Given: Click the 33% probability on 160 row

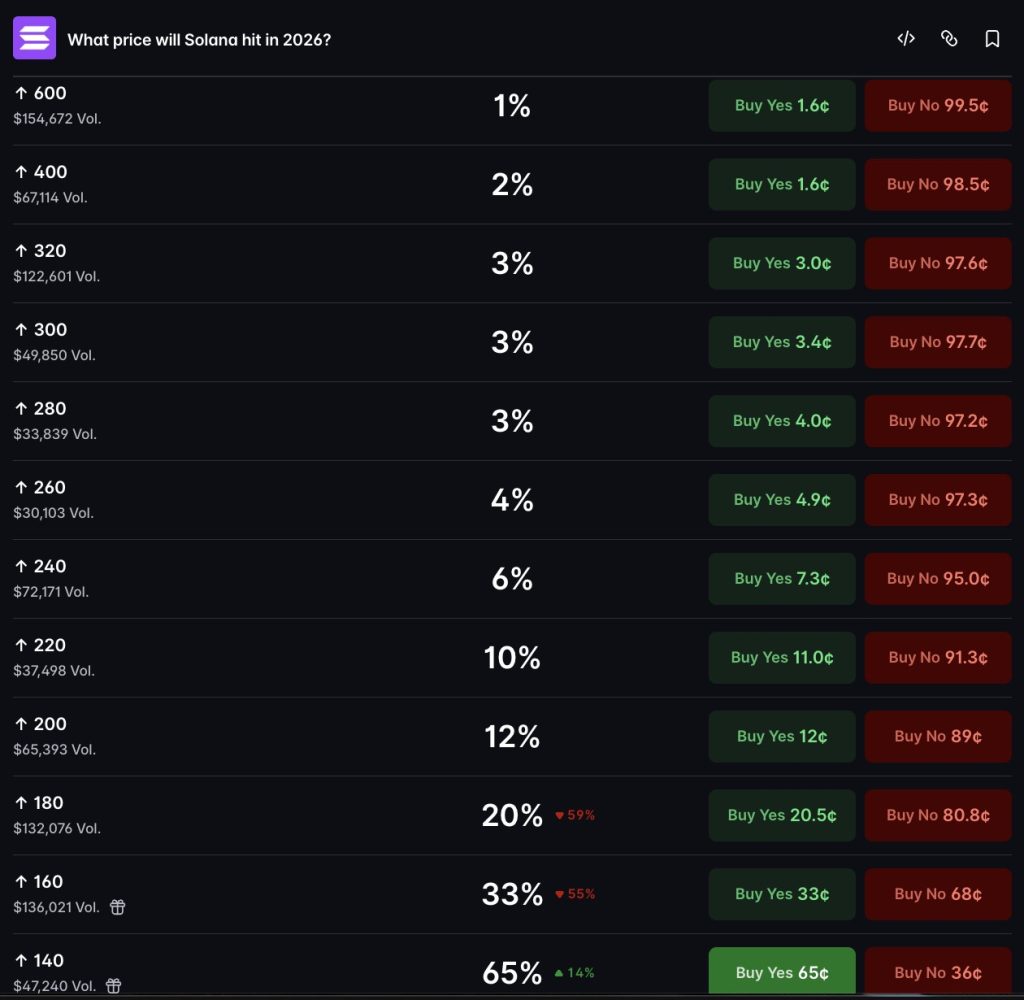Looking at the screenshot, I should coord(512,894).
